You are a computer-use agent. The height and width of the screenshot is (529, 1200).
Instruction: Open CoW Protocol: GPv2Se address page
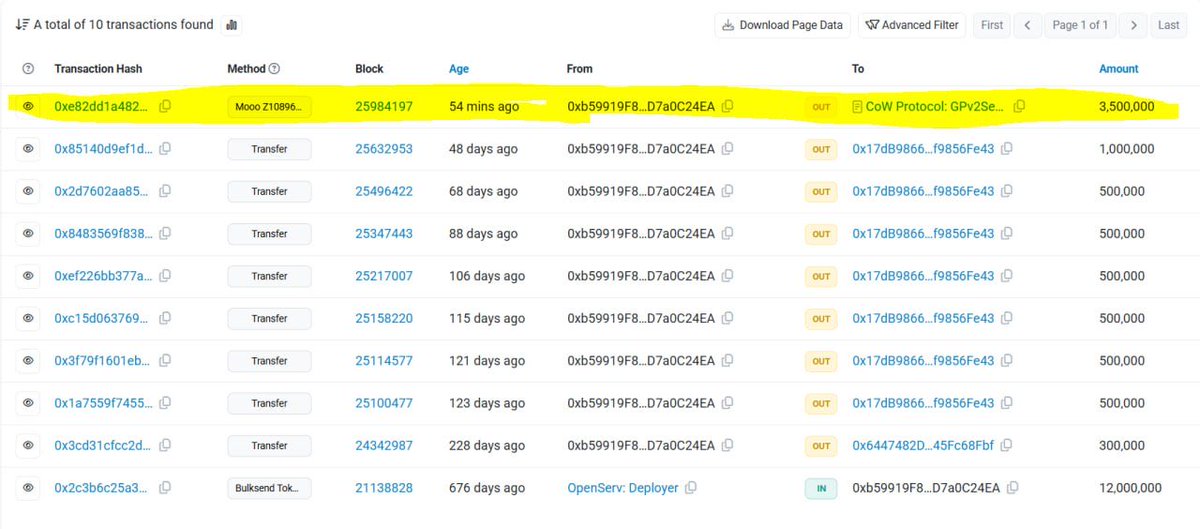[x=937, y=106]
